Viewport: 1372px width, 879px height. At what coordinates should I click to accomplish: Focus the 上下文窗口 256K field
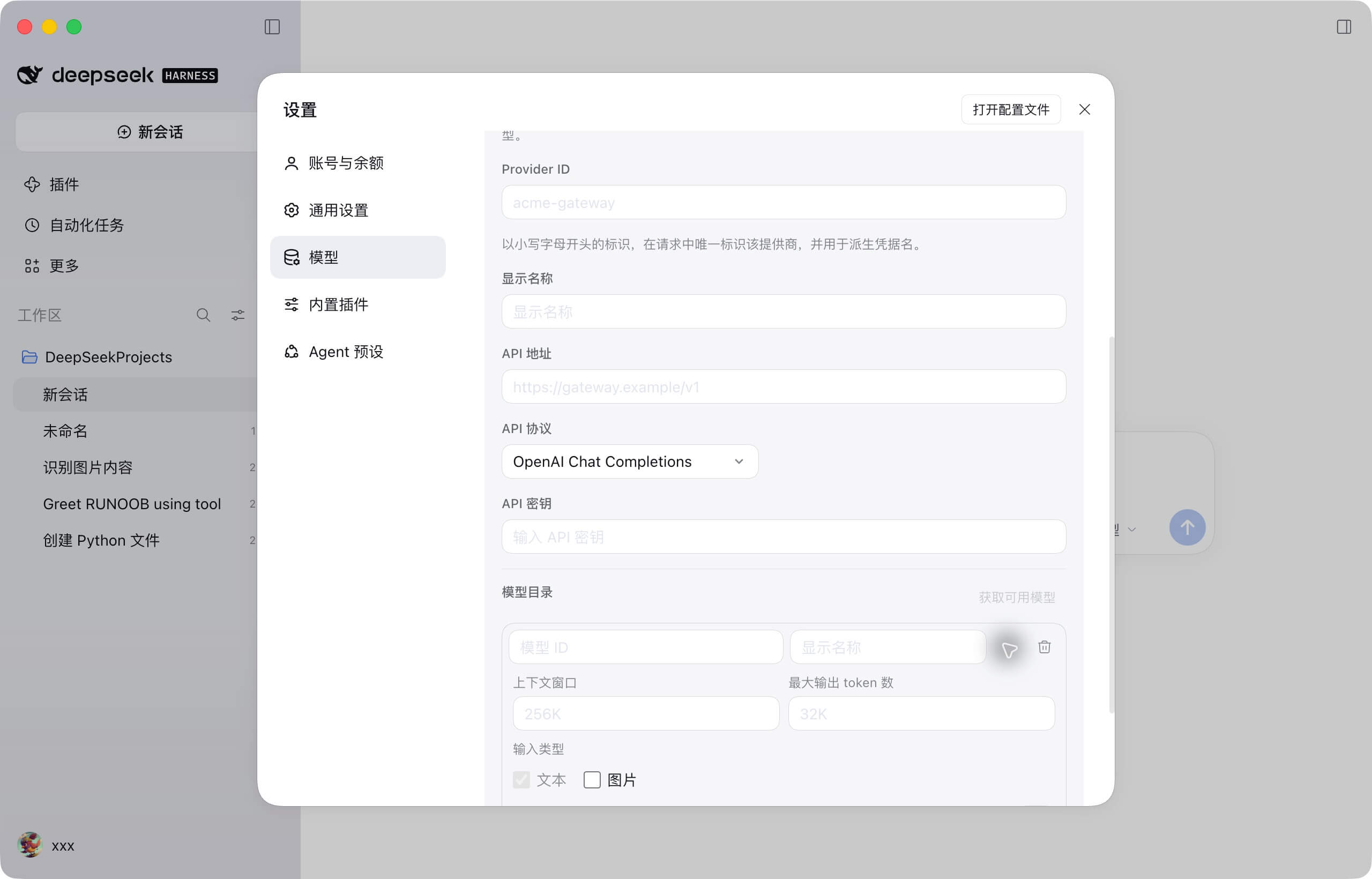click(x=646, y=713)
